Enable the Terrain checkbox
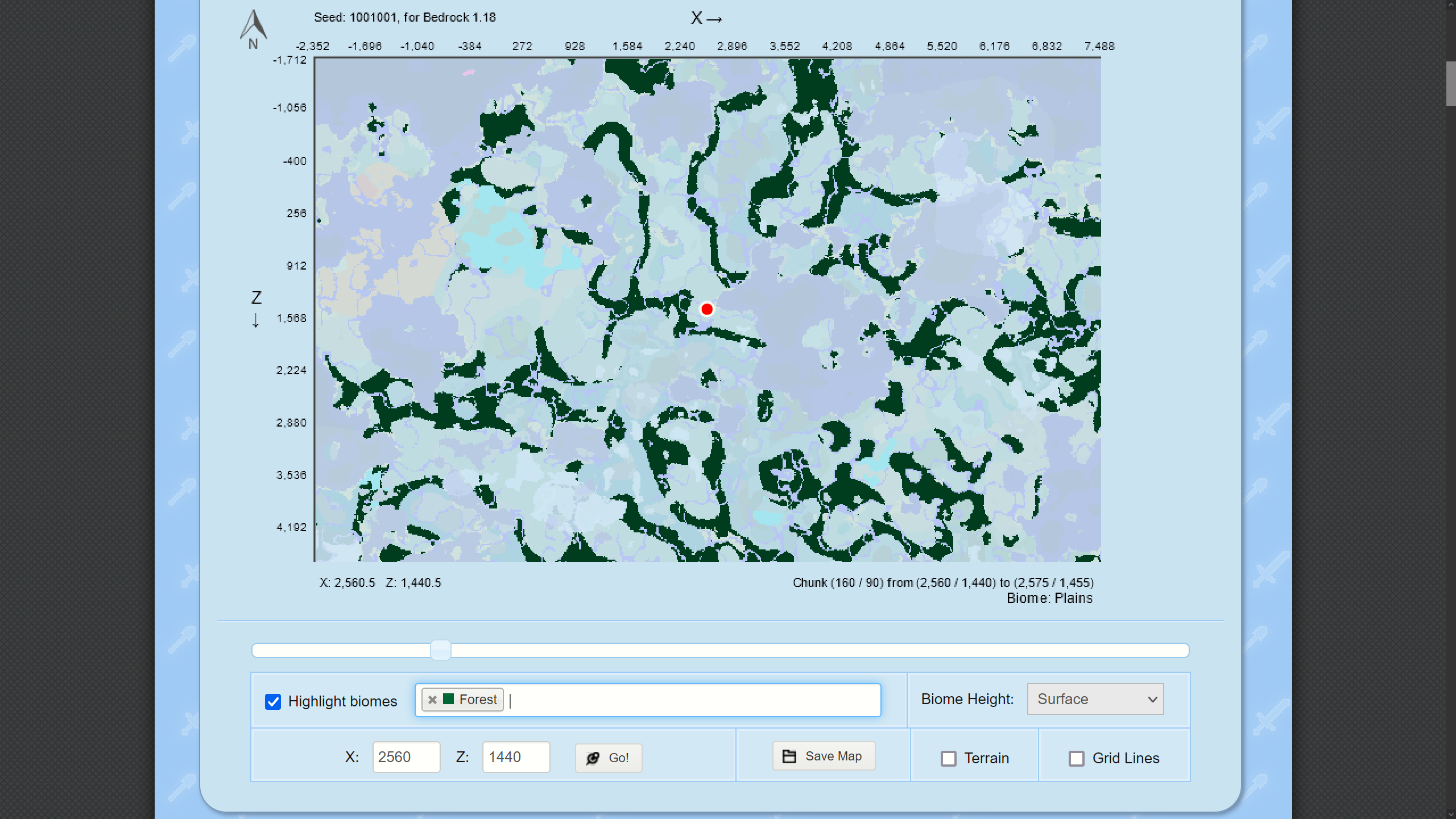1456x819 pixels. [x=948, y=758]
